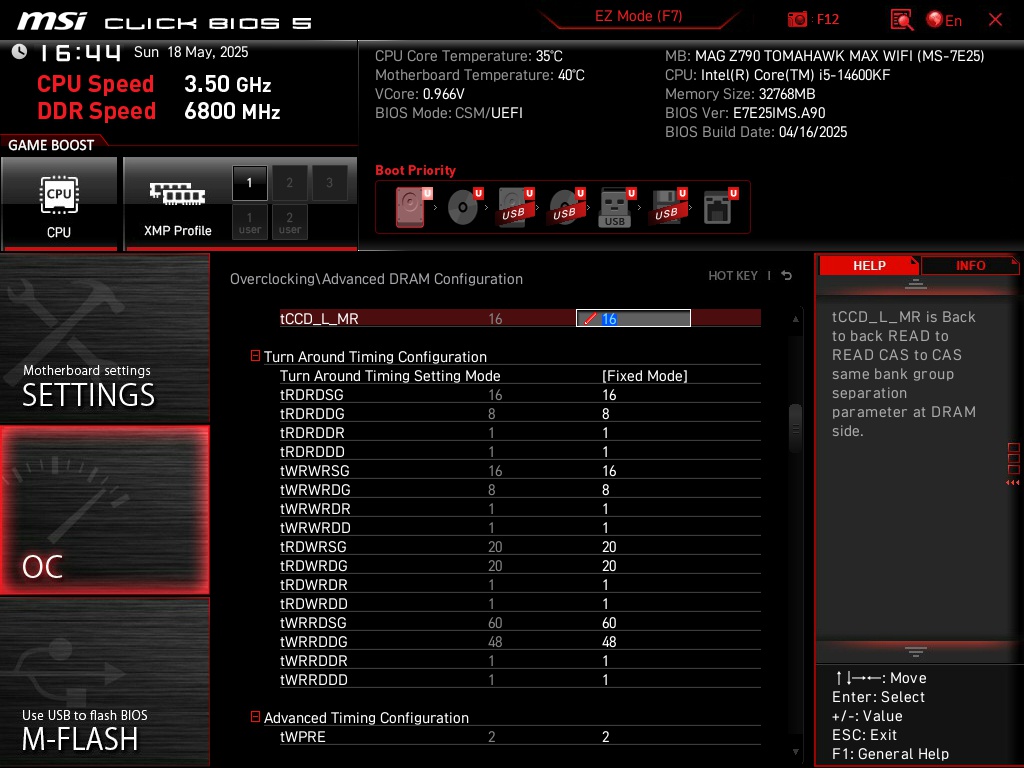Image resolution: width=1024 pixels, height=768 pixels.
Task: Click the GAME BOOST label tab
Action: tap(51, 145)
